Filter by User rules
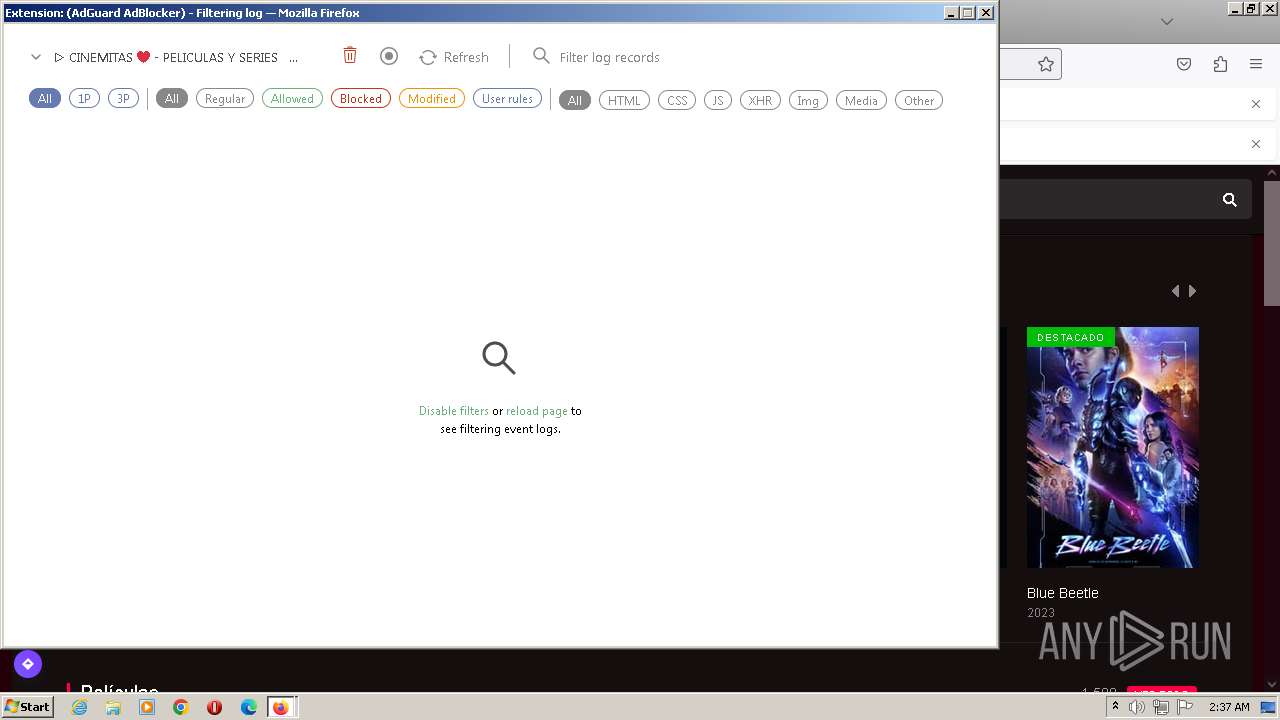1280x720 pixels. pos(507,98)
